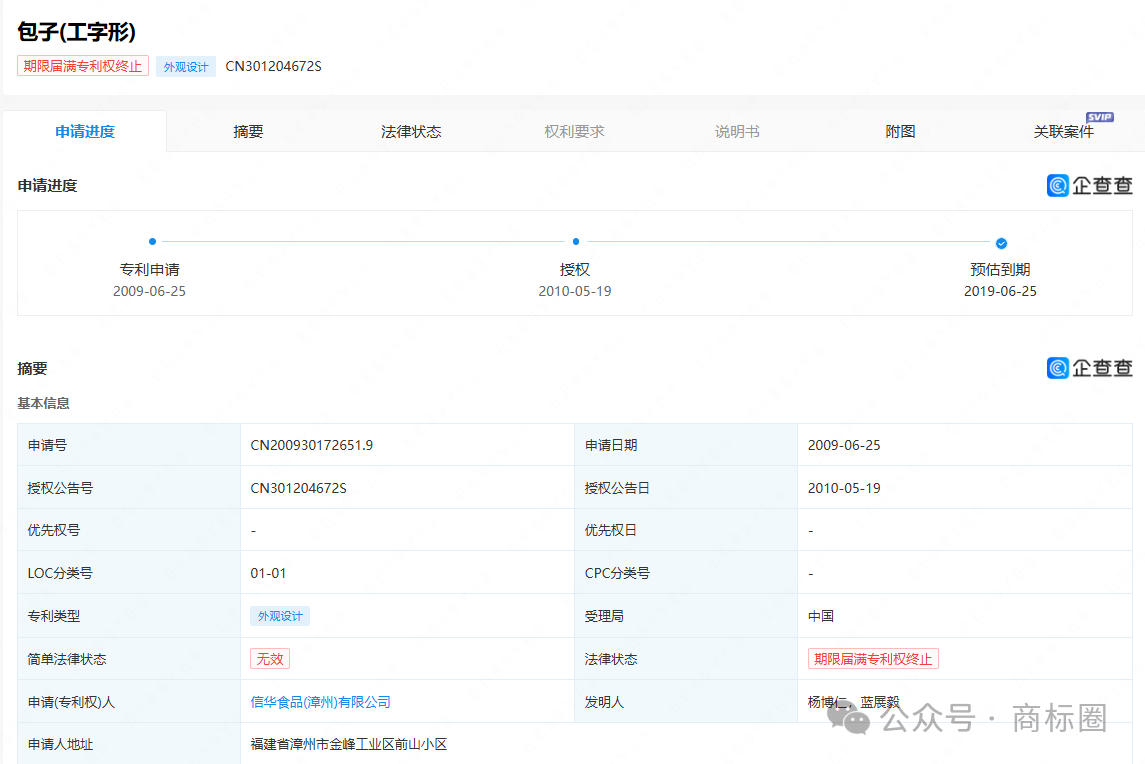Click the 专利申请 timeline dot

pos(152,241)
